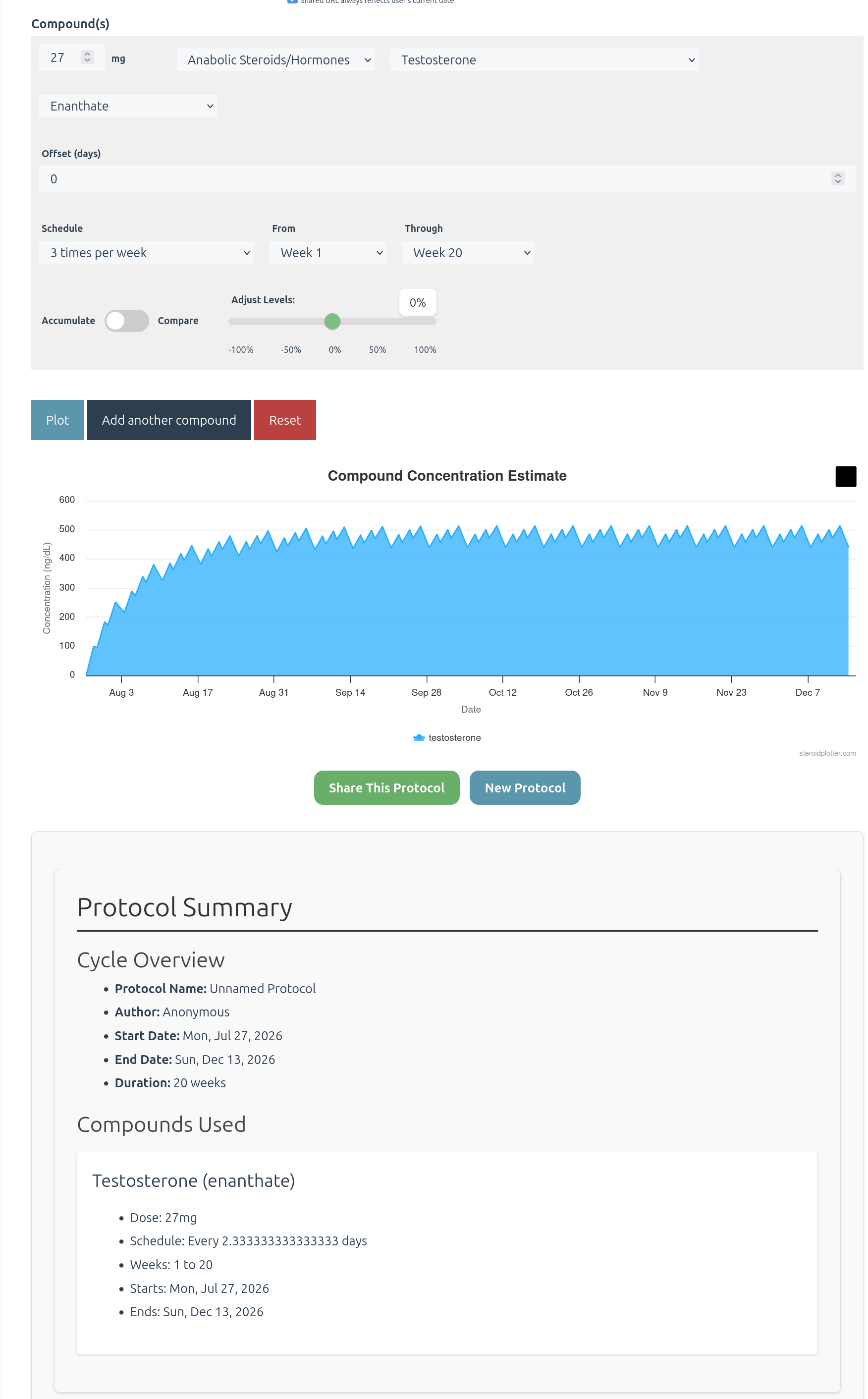This screenshot has height=1399, width=868.
Task: Start a New Protocol
Action: [x=525, y=787]
